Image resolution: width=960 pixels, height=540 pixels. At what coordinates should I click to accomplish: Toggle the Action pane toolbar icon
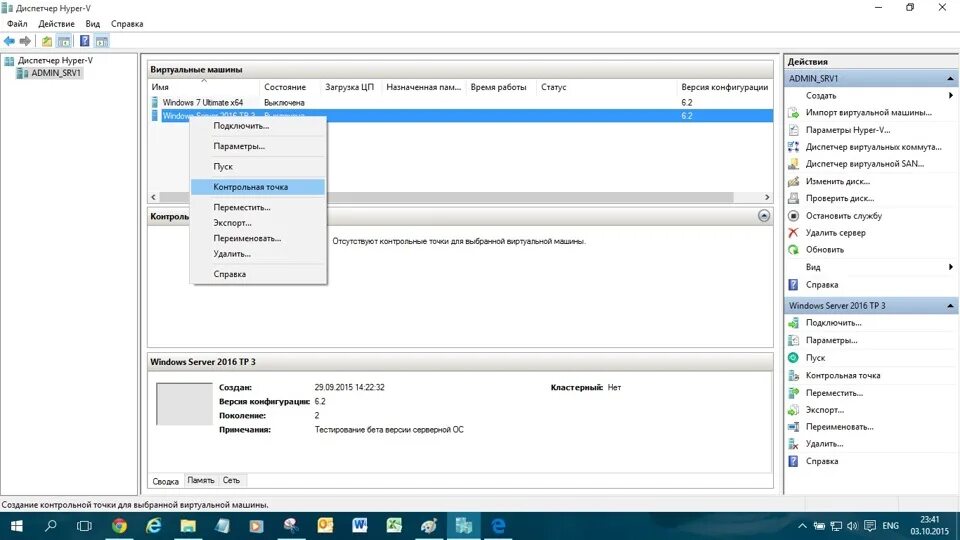click(x=102, y=41)
